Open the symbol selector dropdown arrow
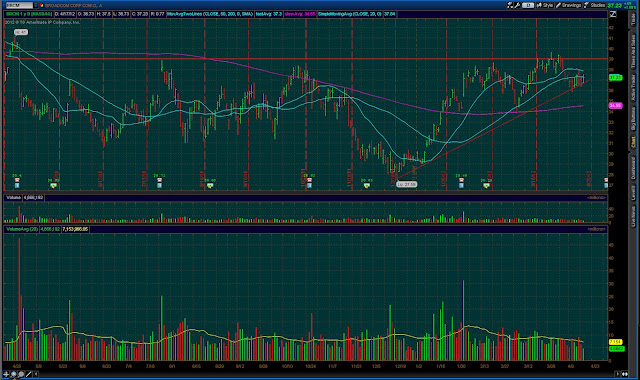 click(x=36, y=5)
